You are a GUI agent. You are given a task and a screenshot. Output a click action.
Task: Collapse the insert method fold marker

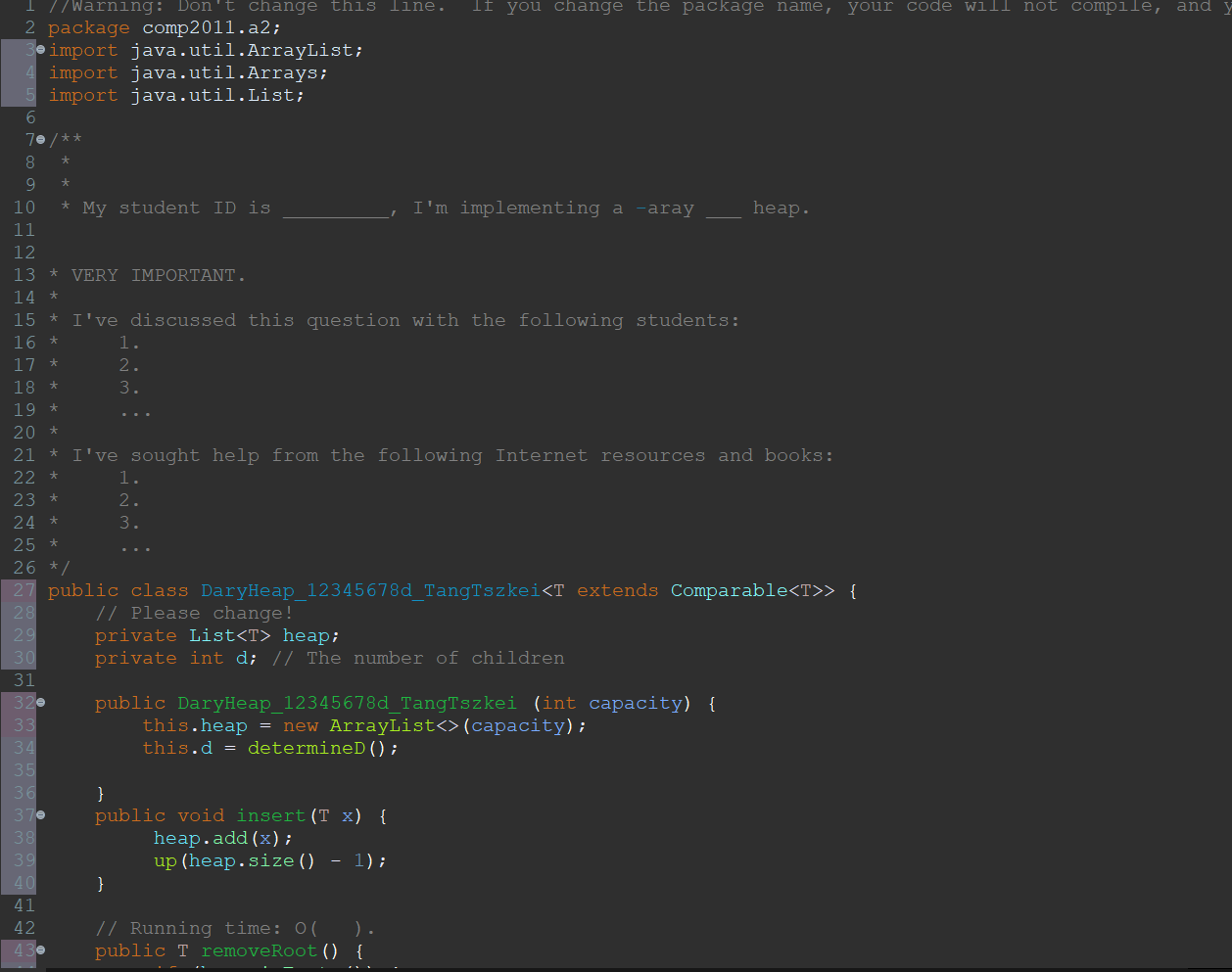(39, 814)
